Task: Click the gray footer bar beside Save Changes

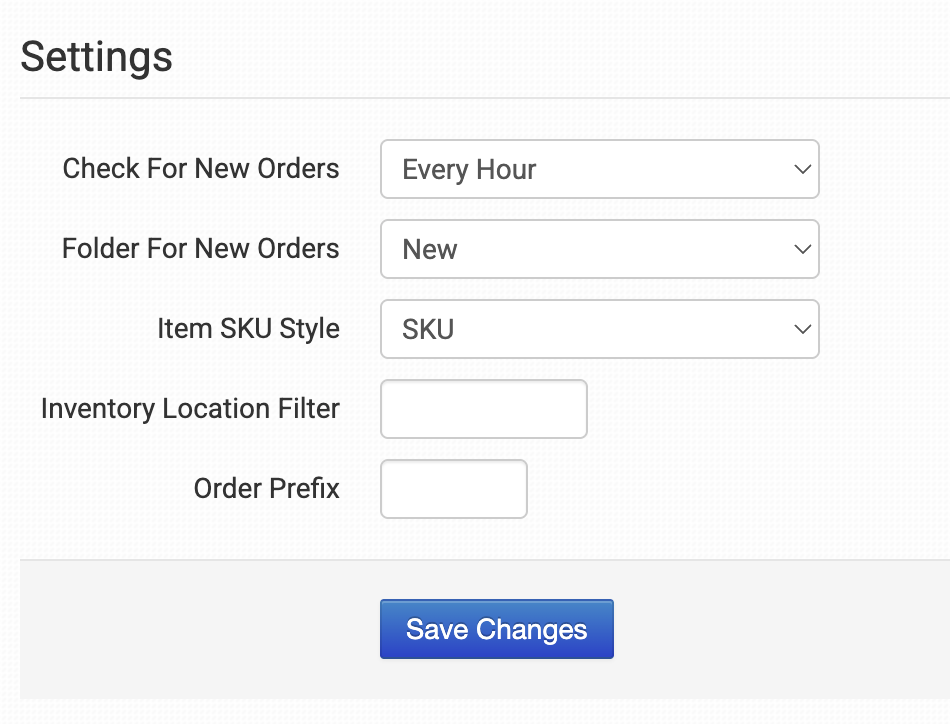Action: 780,630
